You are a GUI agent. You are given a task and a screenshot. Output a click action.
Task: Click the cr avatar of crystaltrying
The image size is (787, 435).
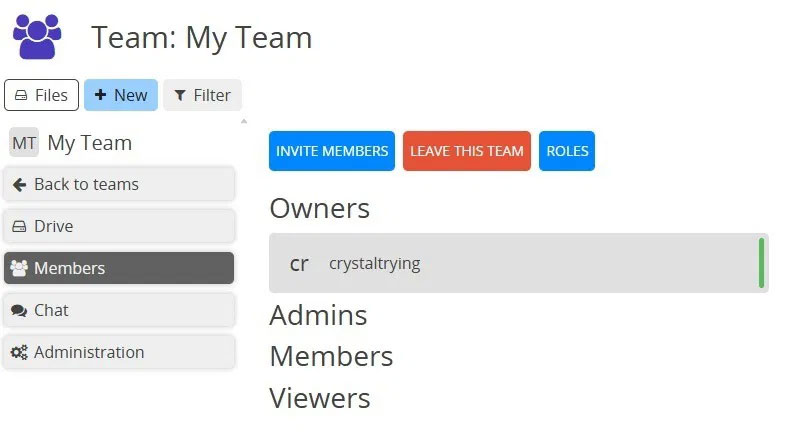tap(298, 264)
